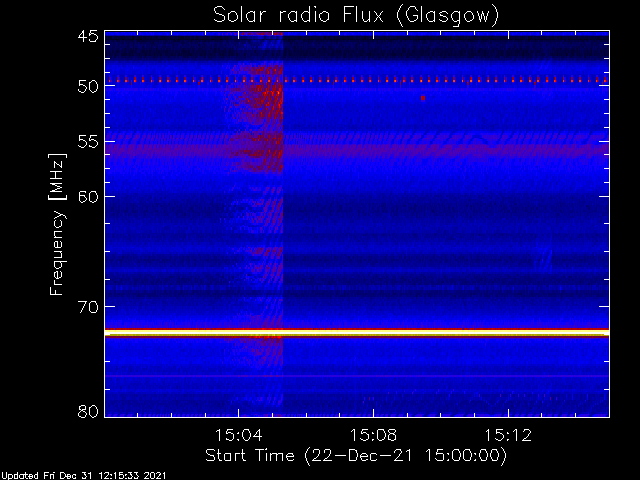Image resolution: width=640 pixels, height=480 pixels.
Task: Select the 55 MHz axis label
Action: (x=88, y=142)
